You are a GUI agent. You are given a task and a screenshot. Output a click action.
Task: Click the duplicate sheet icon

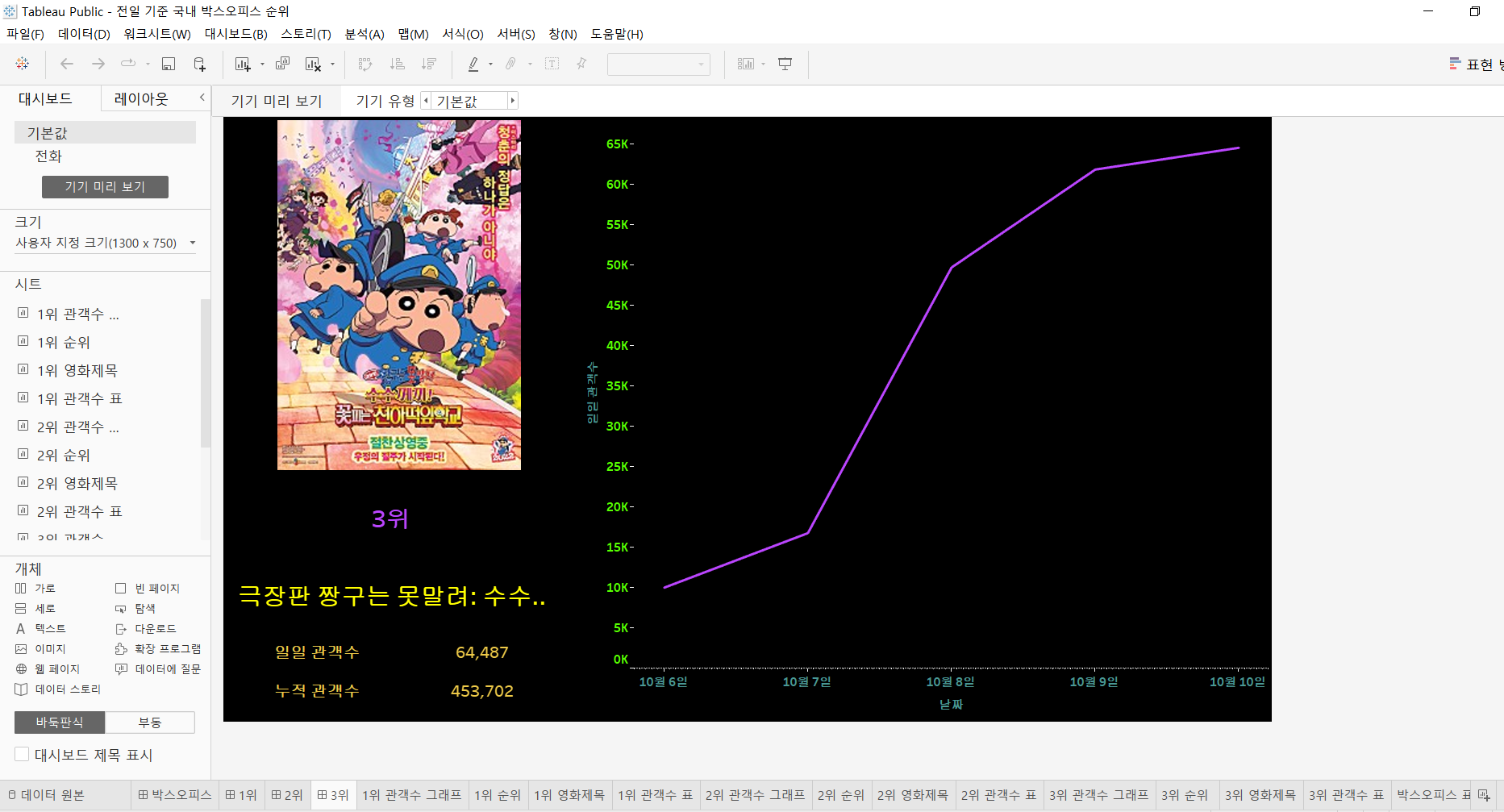click(282, 64)
